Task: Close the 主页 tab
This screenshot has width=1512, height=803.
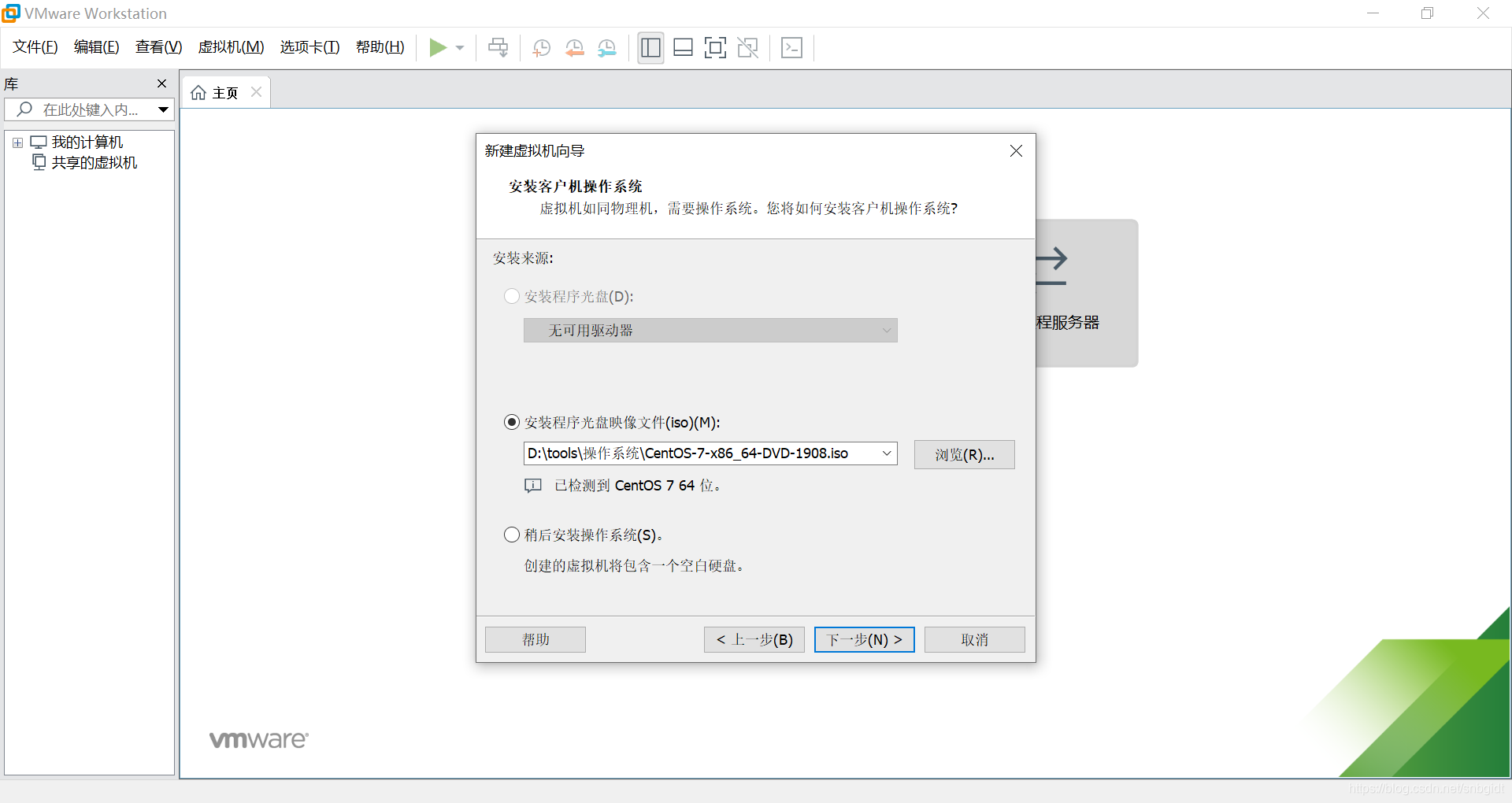Action: (x=256, y=92)
